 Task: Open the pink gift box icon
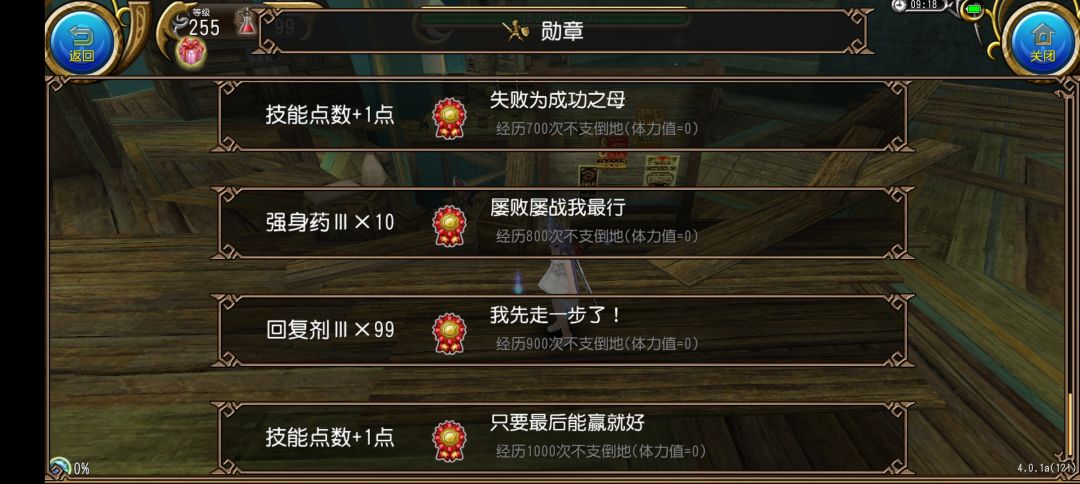191,52
